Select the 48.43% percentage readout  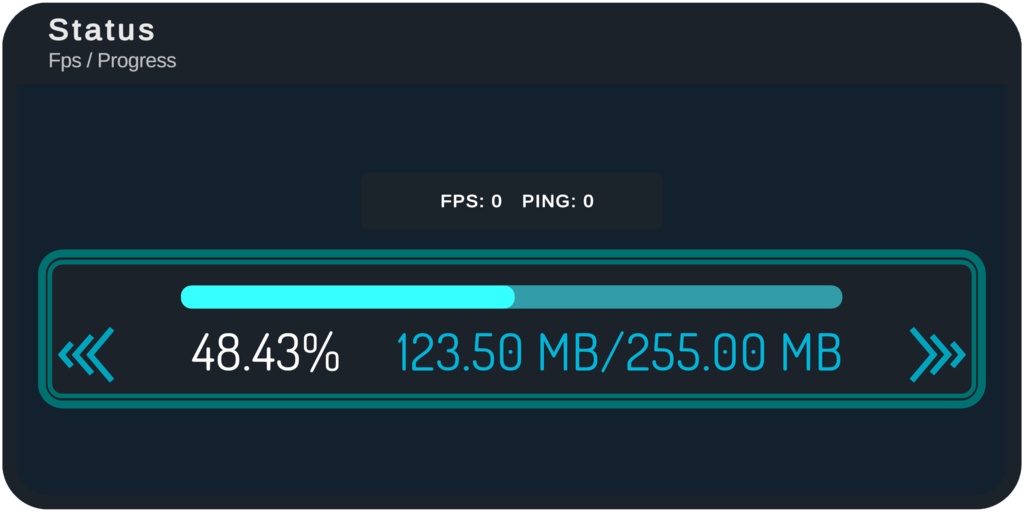(x=265, y=353)
